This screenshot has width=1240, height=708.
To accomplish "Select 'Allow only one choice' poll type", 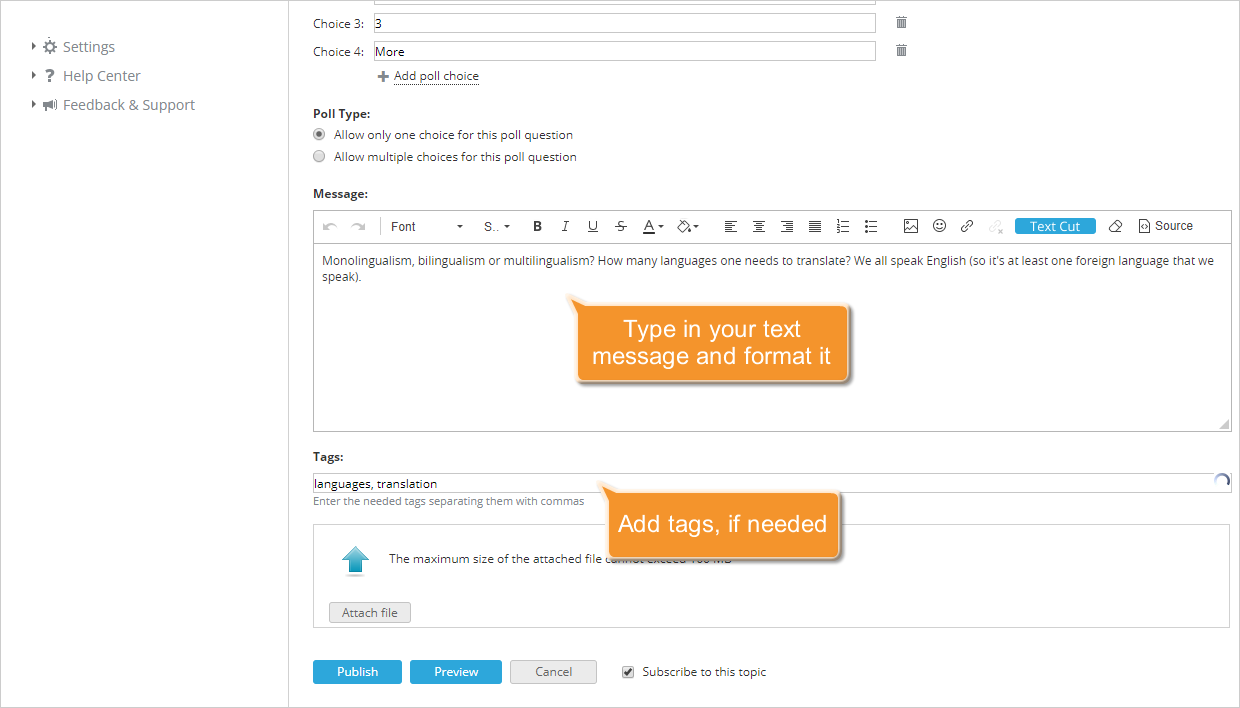I will point(319,133).
